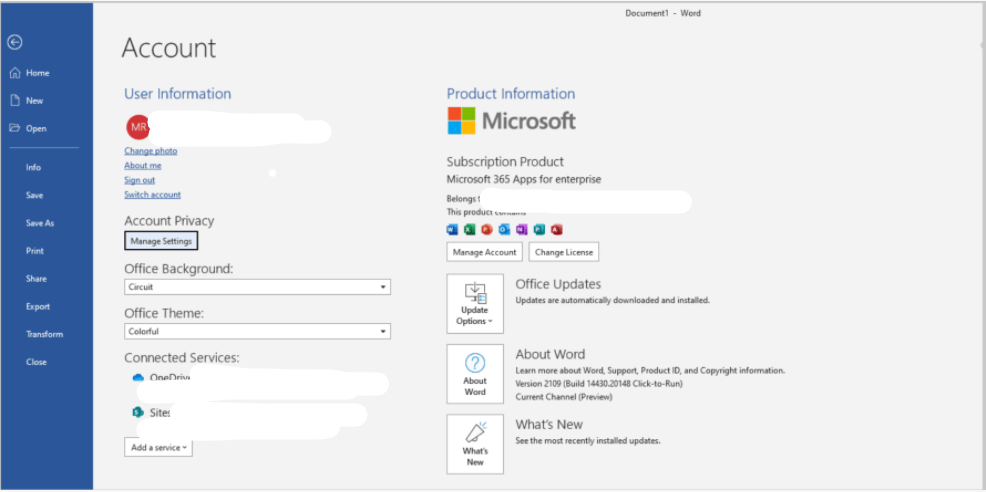Click the Change License button
The width and height of the screenshot is (986, 492).
(564, 252)
